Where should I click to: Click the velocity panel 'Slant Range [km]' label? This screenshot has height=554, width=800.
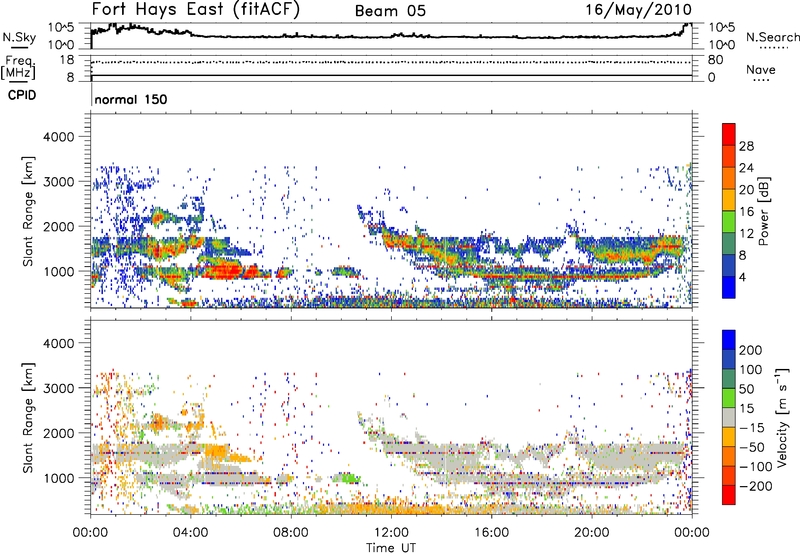click(x=28, y=417)
